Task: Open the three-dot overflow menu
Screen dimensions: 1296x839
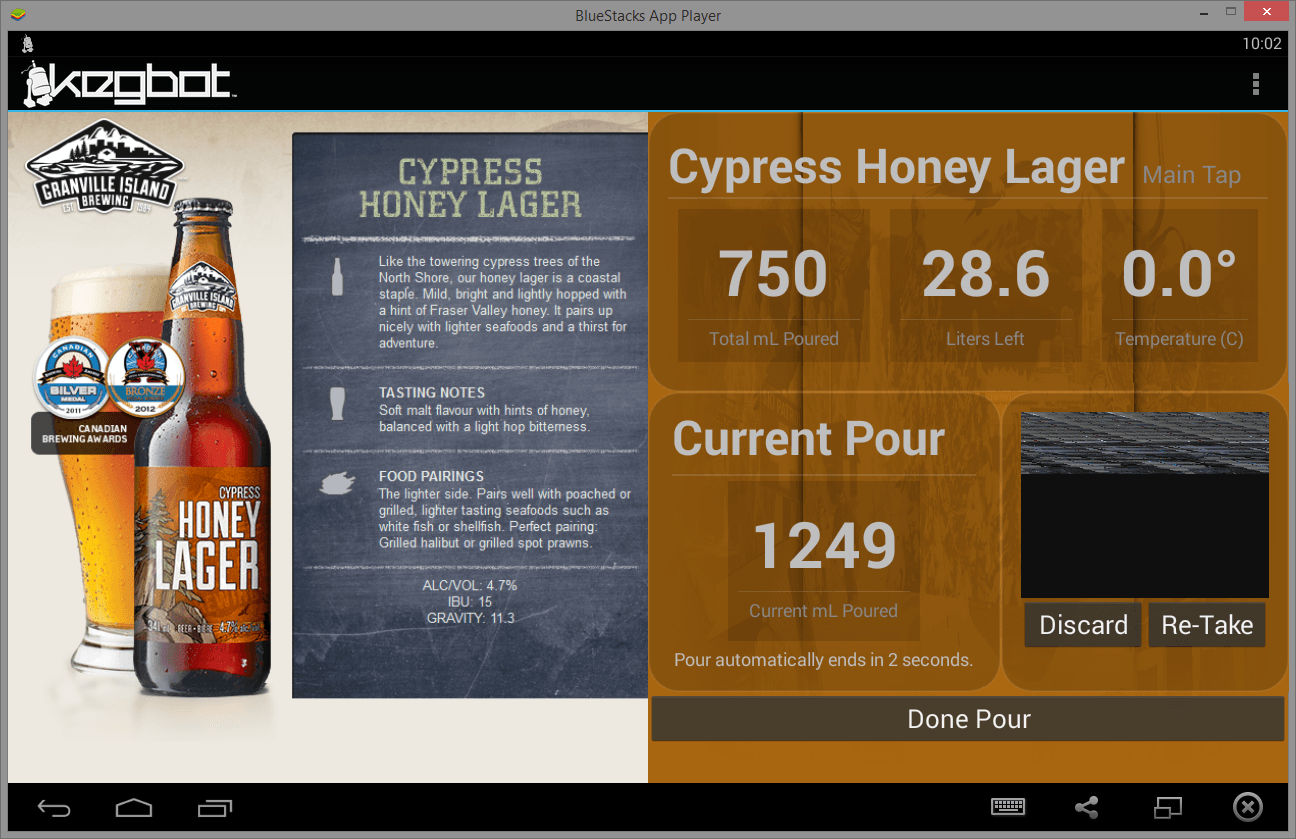Action: (1256, 84)
